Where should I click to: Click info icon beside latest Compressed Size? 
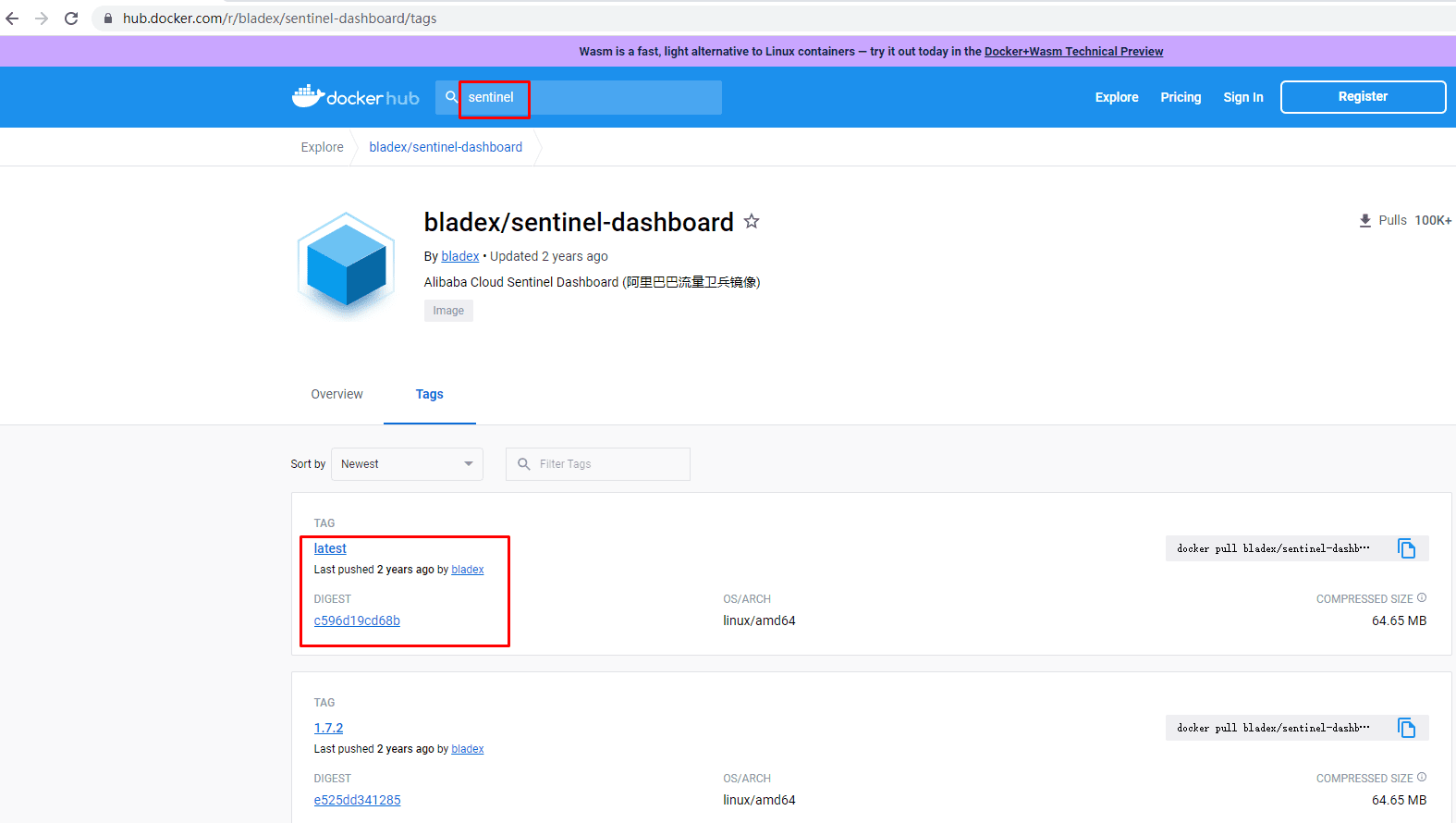(x=1422, y=597)
